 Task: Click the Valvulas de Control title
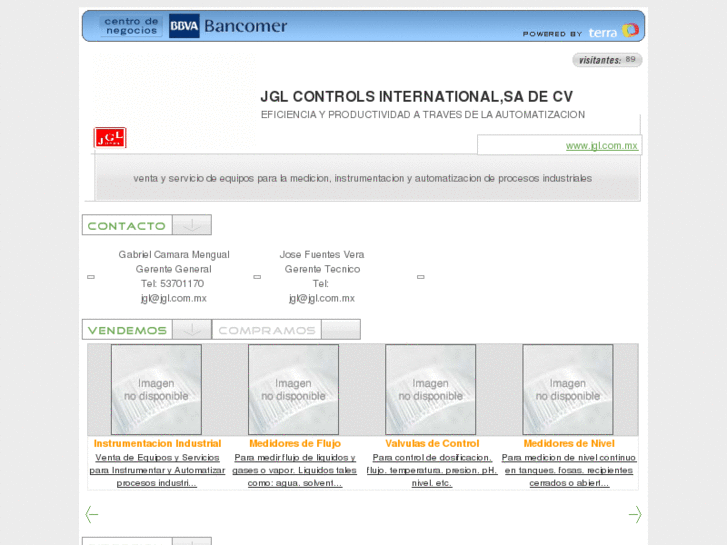point(432,443)
